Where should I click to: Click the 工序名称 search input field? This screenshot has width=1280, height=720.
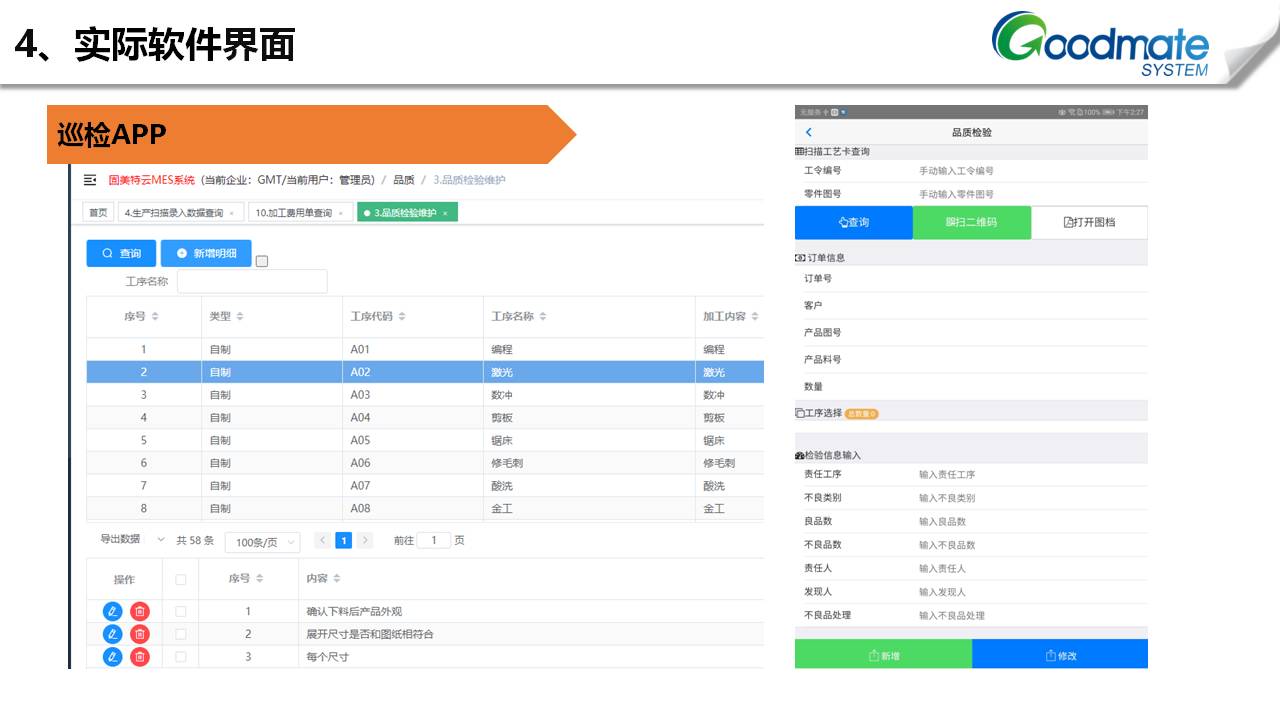(252, 282)
